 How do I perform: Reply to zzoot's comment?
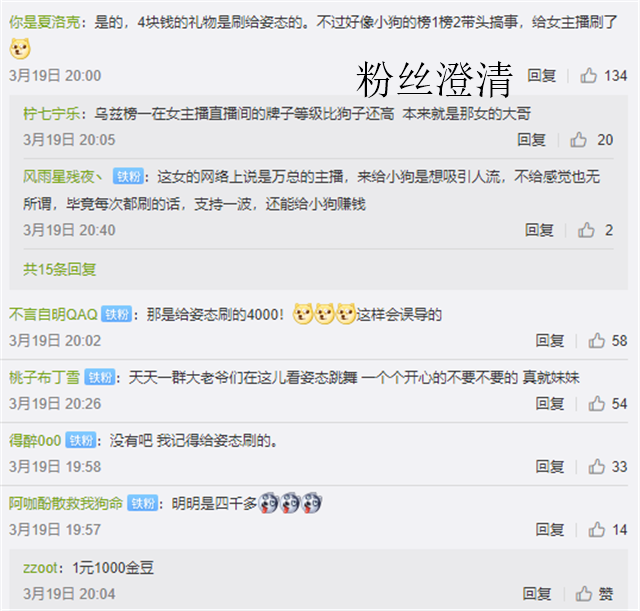coord(537,594)
